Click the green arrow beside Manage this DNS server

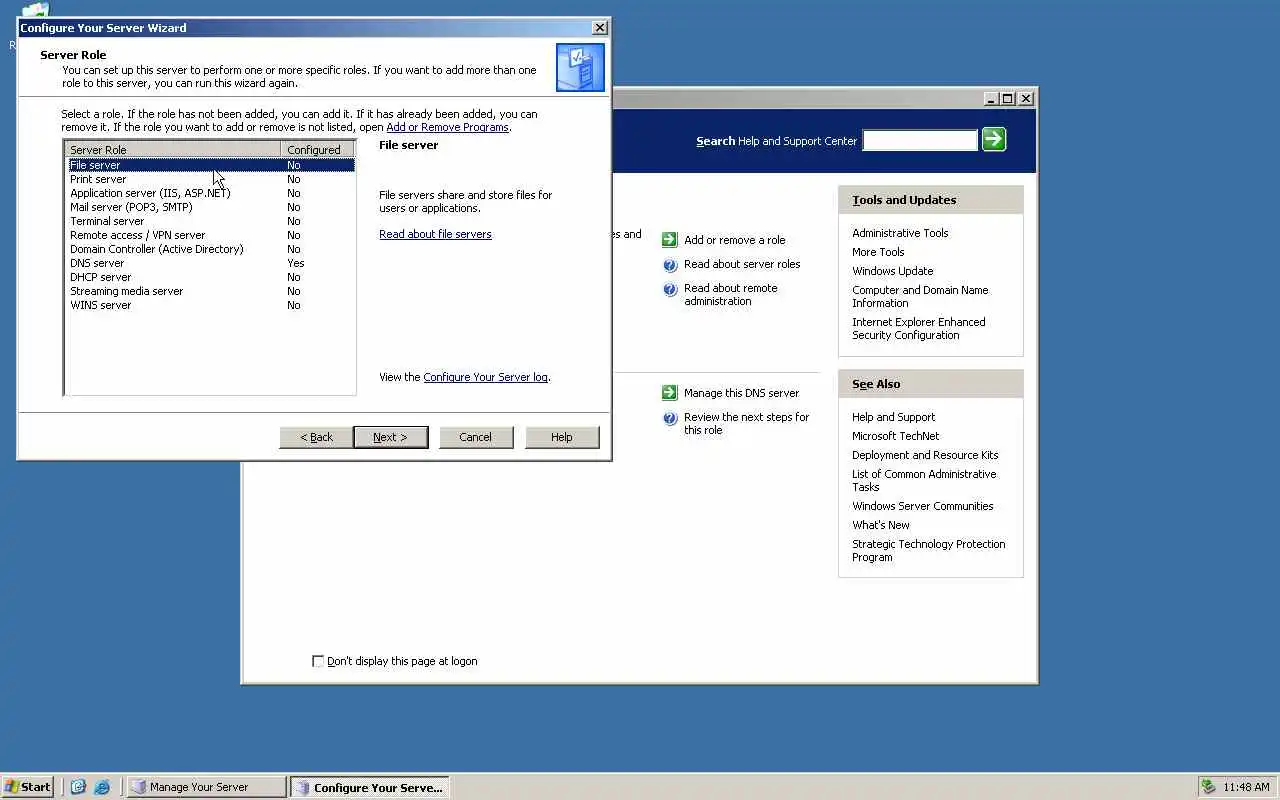point(670,393)
